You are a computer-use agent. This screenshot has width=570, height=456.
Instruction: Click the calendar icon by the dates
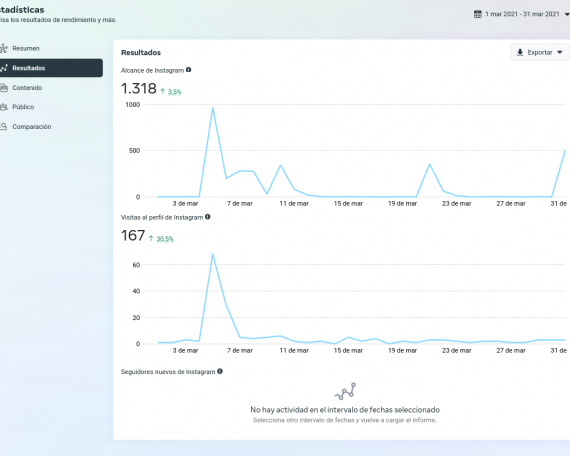(478, 14)
